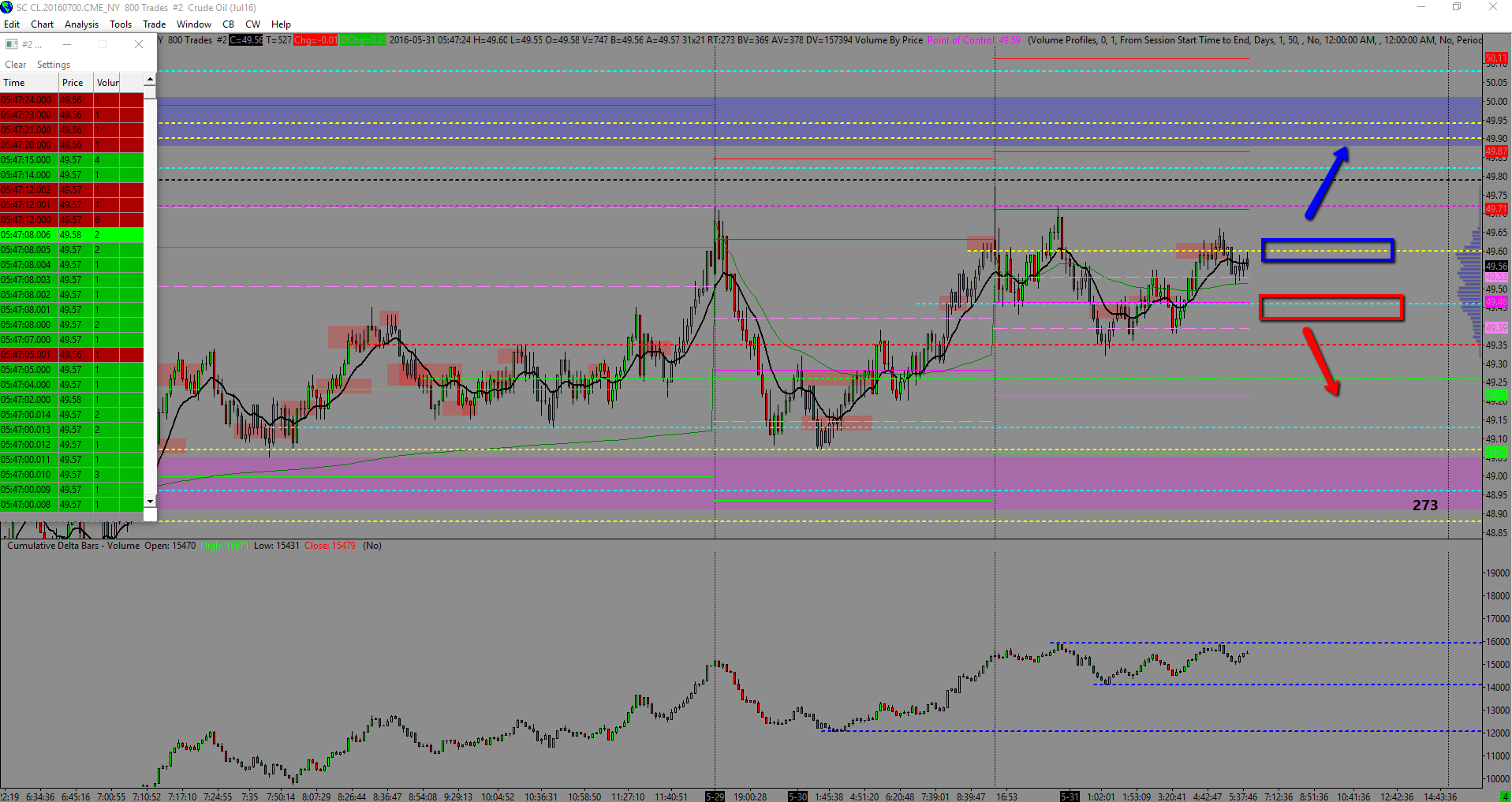The height and width of the screenshot is (802, 1512).
Task: Click the 16000 label on the delta scale
Action: [1496, 642]
